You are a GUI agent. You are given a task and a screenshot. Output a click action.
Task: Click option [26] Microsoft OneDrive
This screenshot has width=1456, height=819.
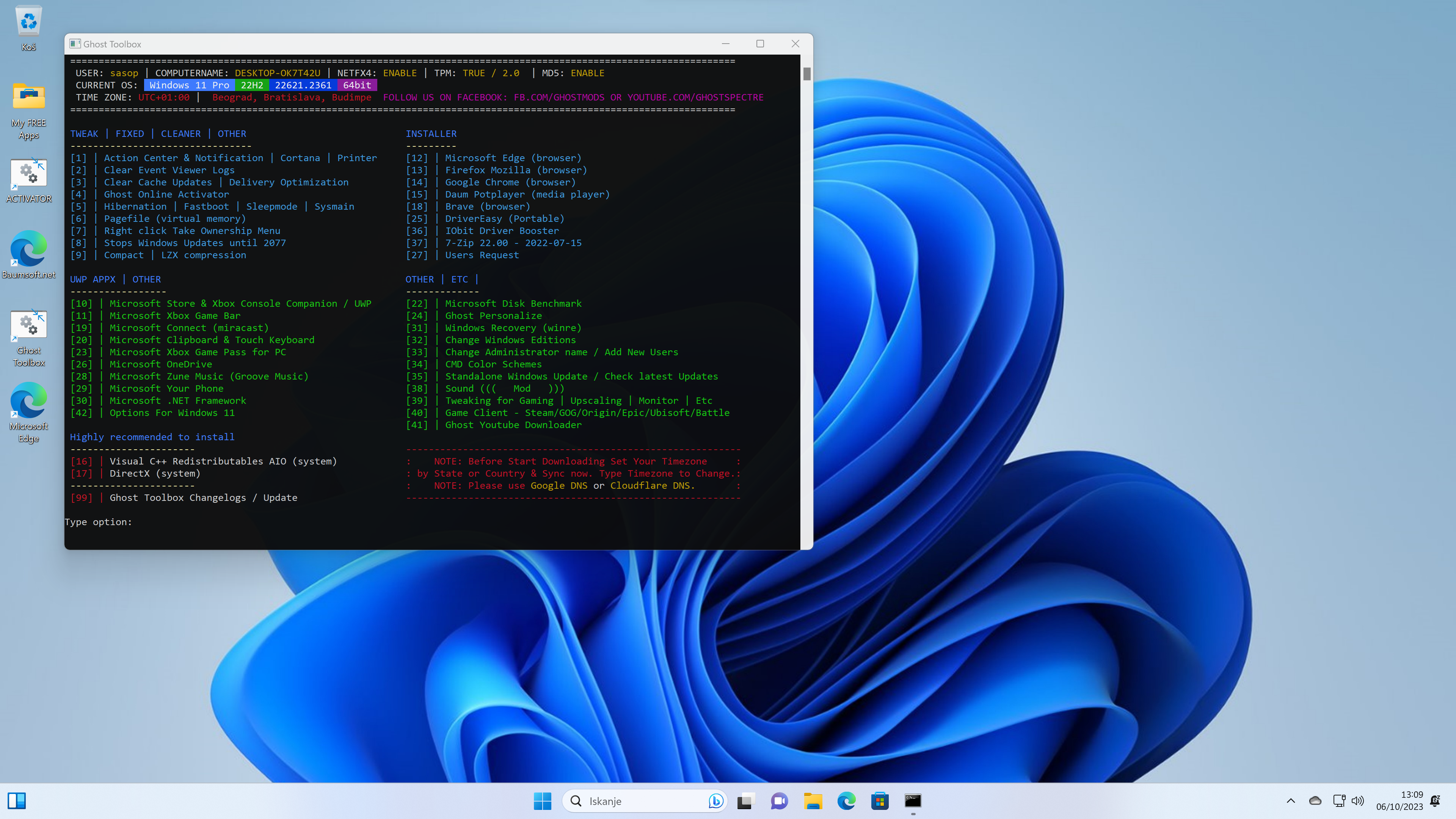(x=141, y=364)
